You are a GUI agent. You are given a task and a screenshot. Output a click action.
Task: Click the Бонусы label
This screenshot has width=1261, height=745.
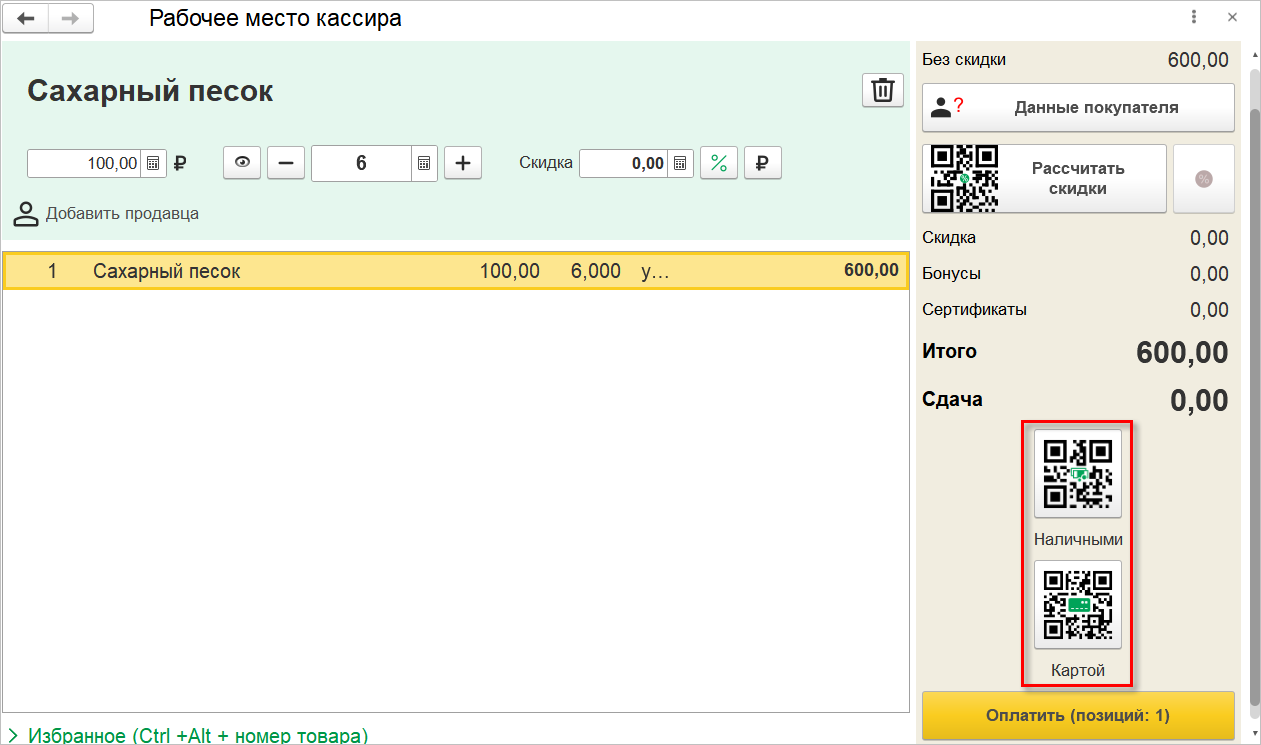coord(951,273)
